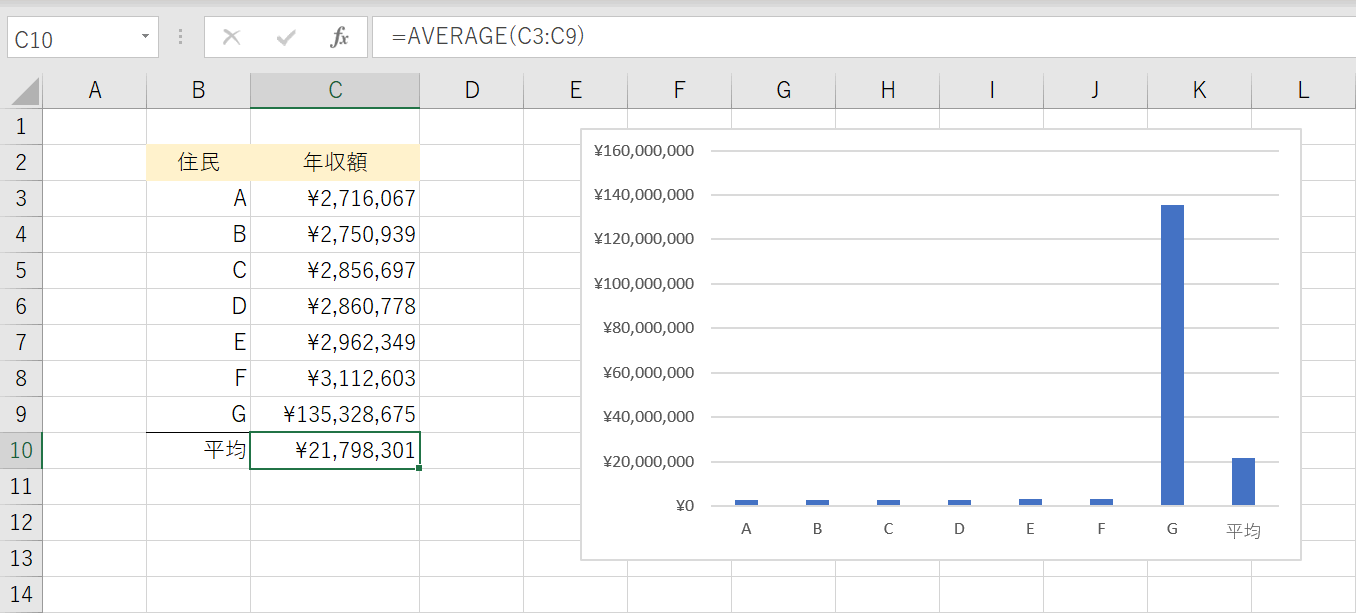Click the Insert Function fx icon
The height and width of the screenshot is (613, 1356).
[x=339, y=38]
